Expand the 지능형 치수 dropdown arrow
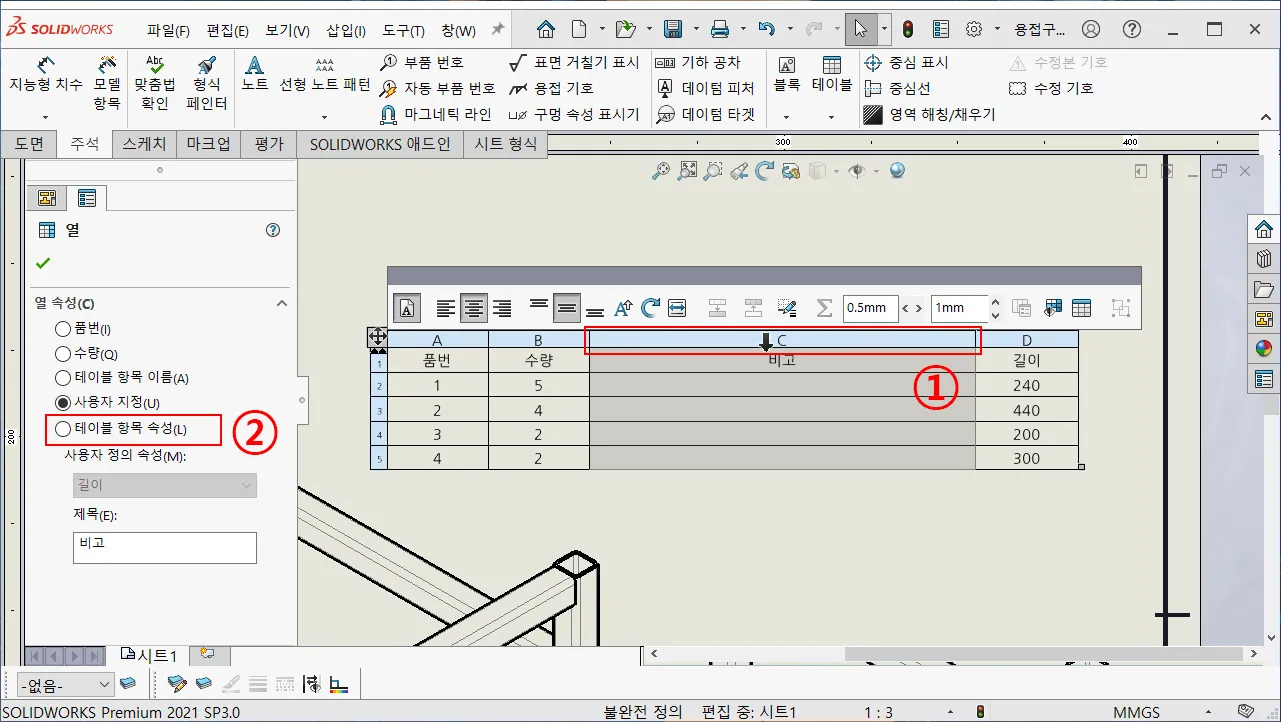The width and height of the screenshot is (1281, 722). [45, 117]
